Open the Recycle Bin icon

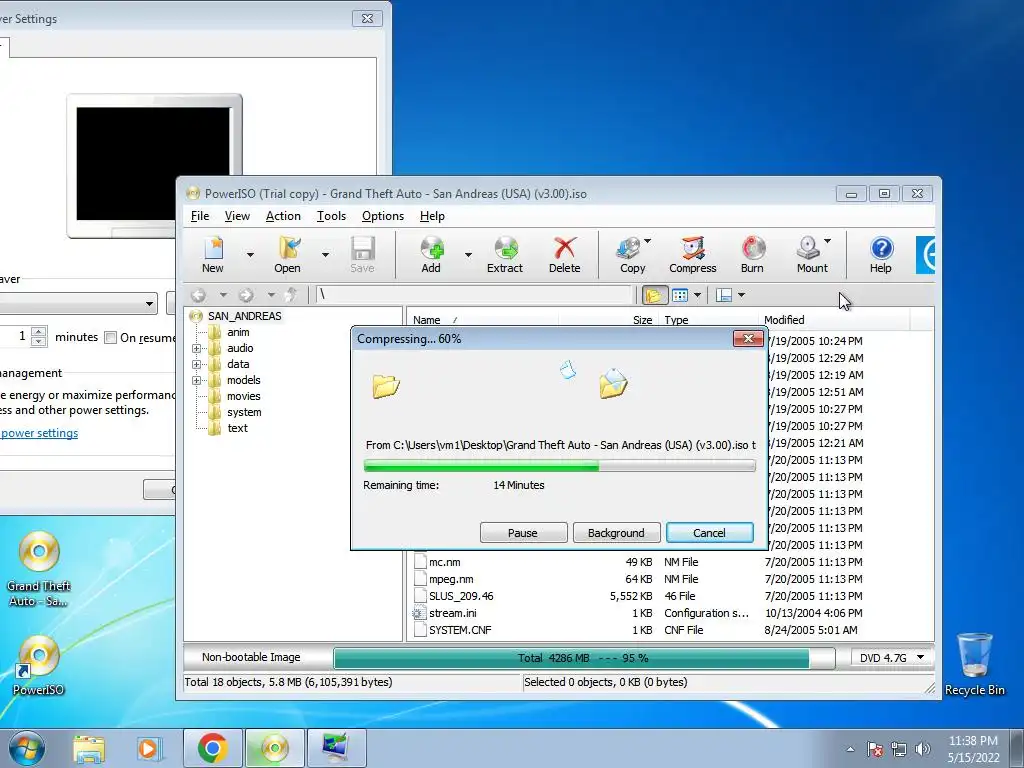coord(974,664)
